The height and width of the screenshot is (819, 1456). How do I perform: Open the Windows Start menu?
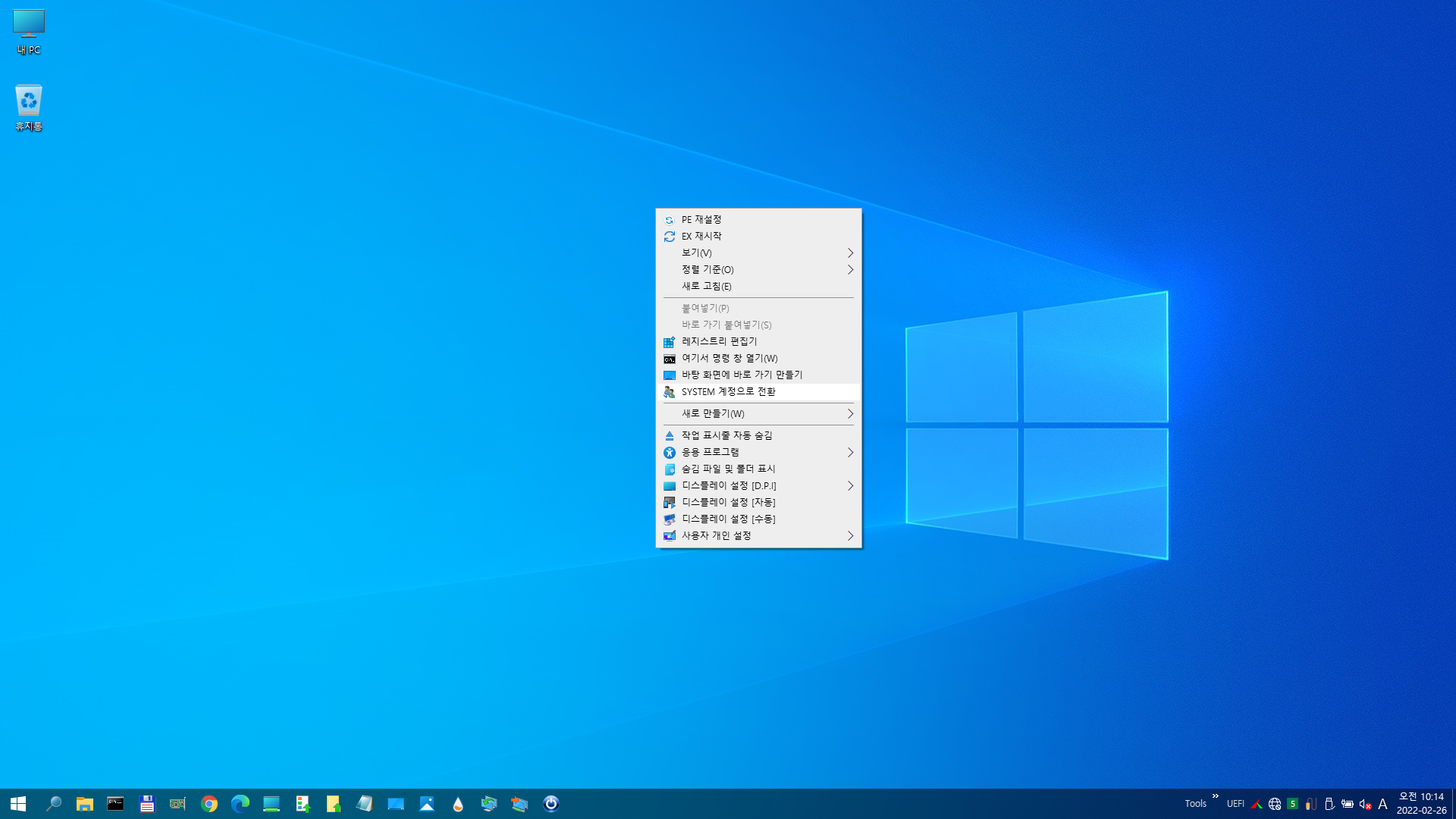coord(18,804)
